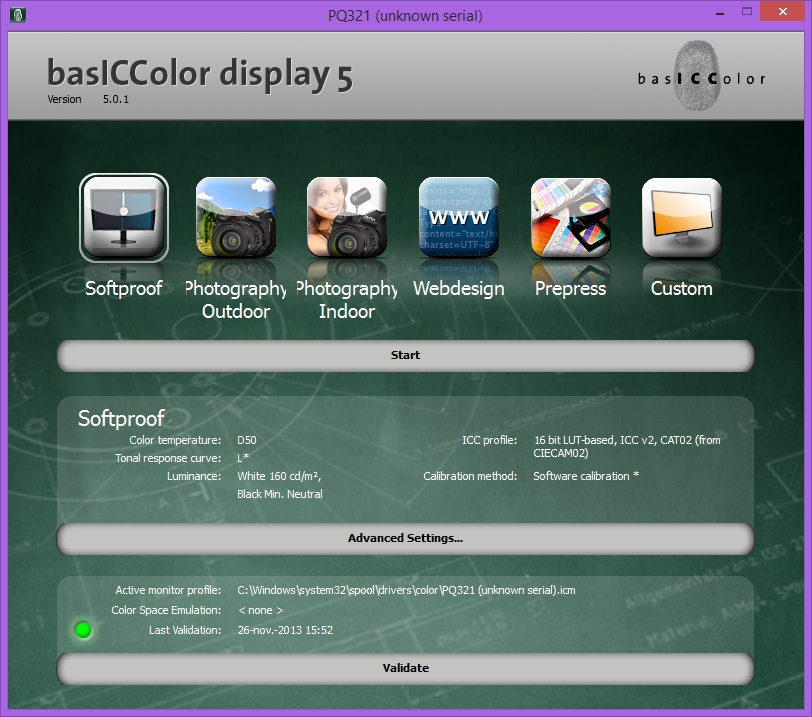Viewport: 812px width, 717px height.
Task: Select the Custom monitor preset icon
Action: click(682, 217)
